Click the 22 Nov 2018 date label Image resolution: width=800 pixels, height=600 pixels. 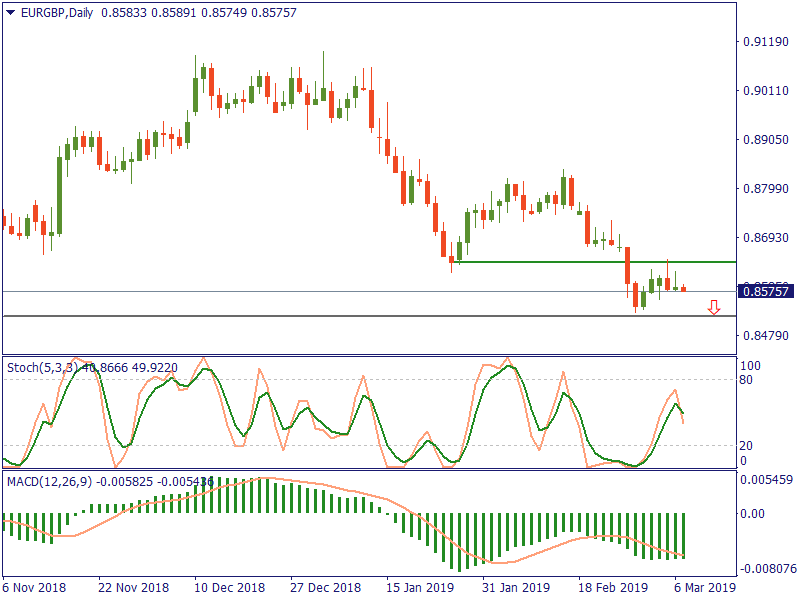coord(134,588)
